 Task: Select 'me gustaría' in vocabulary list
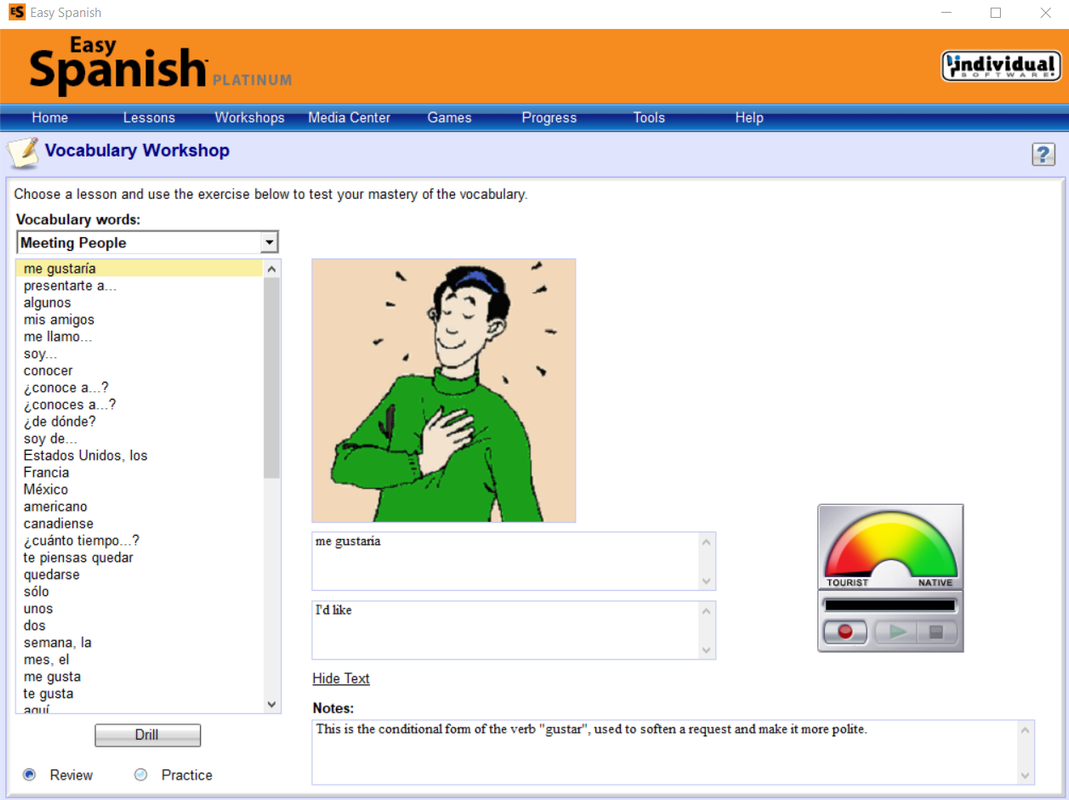coord(139,269)
